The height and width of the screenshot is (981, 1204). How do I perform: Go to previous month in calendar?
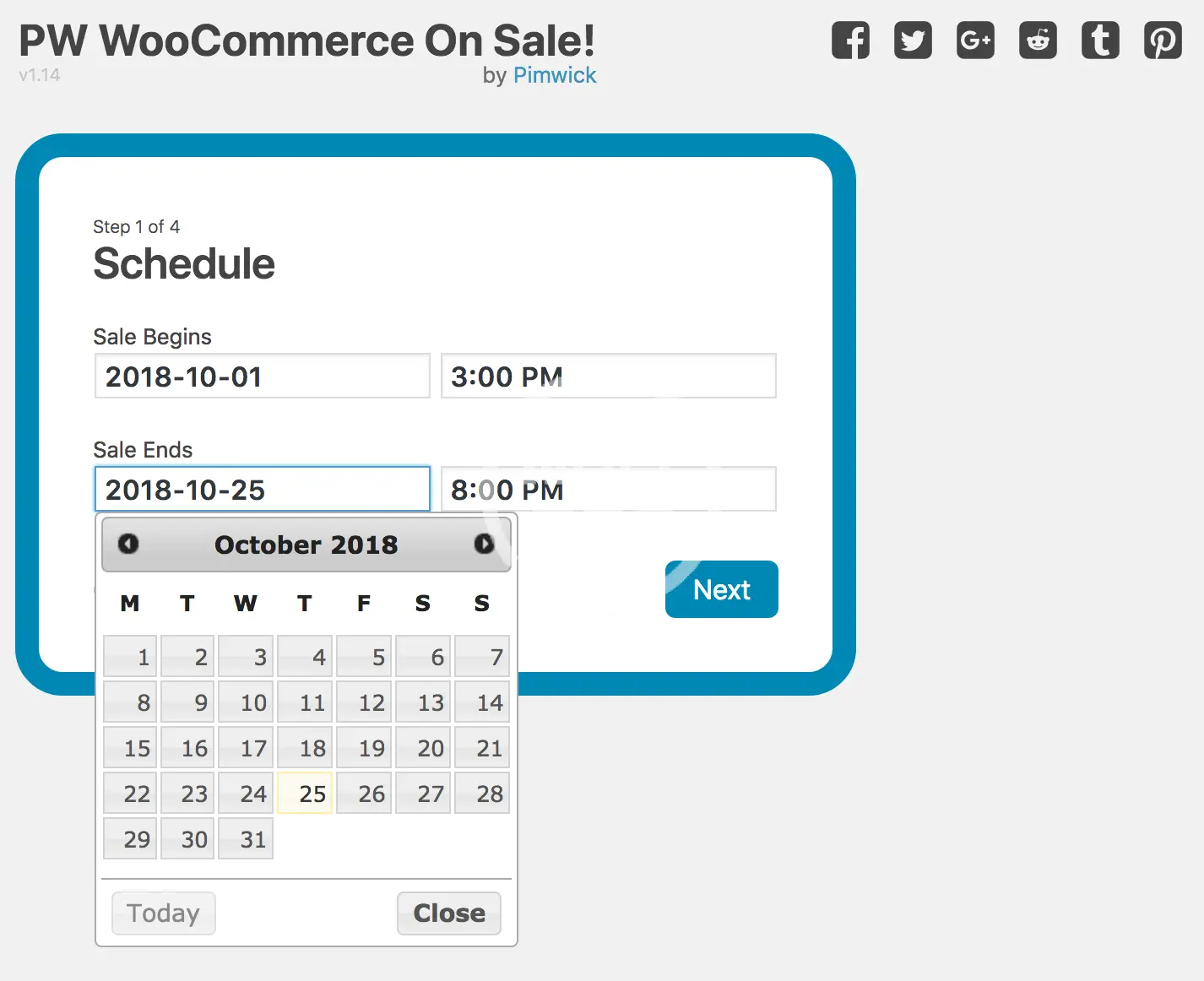point(128,544)
